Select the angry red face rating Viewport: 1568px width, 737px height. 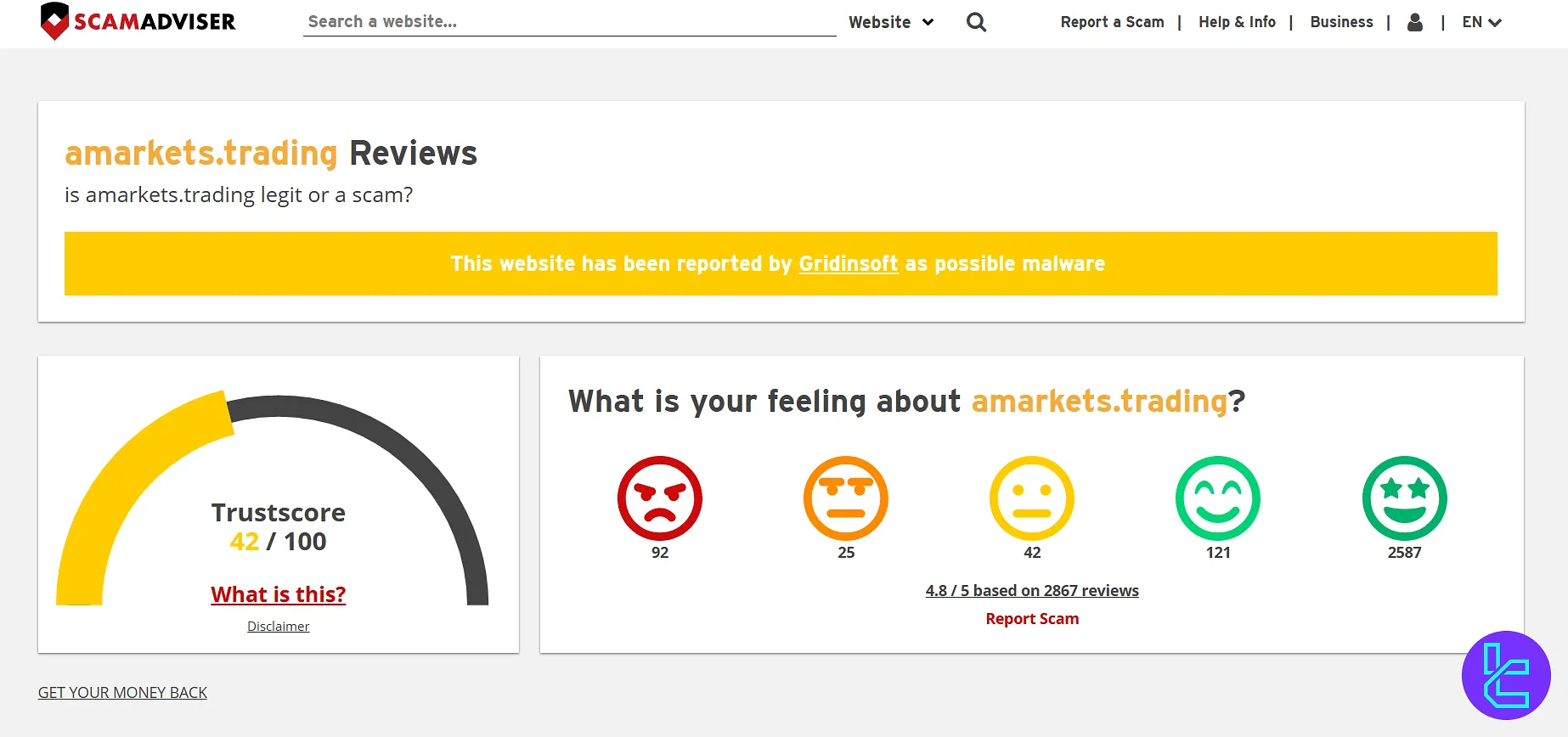click(659, 498)
